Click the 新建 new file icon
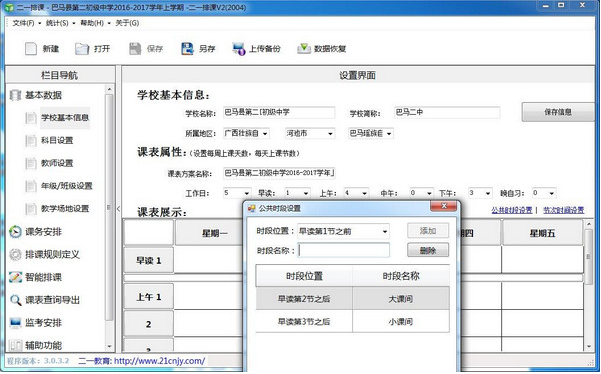Image resolution: width=601 pixels, height=374 pixels. pos(31,49)
